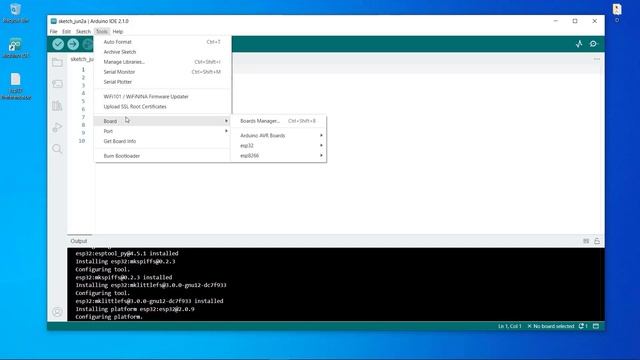Expand the Port submenu
The image size is (640, 360).
(x=162, y=131)
